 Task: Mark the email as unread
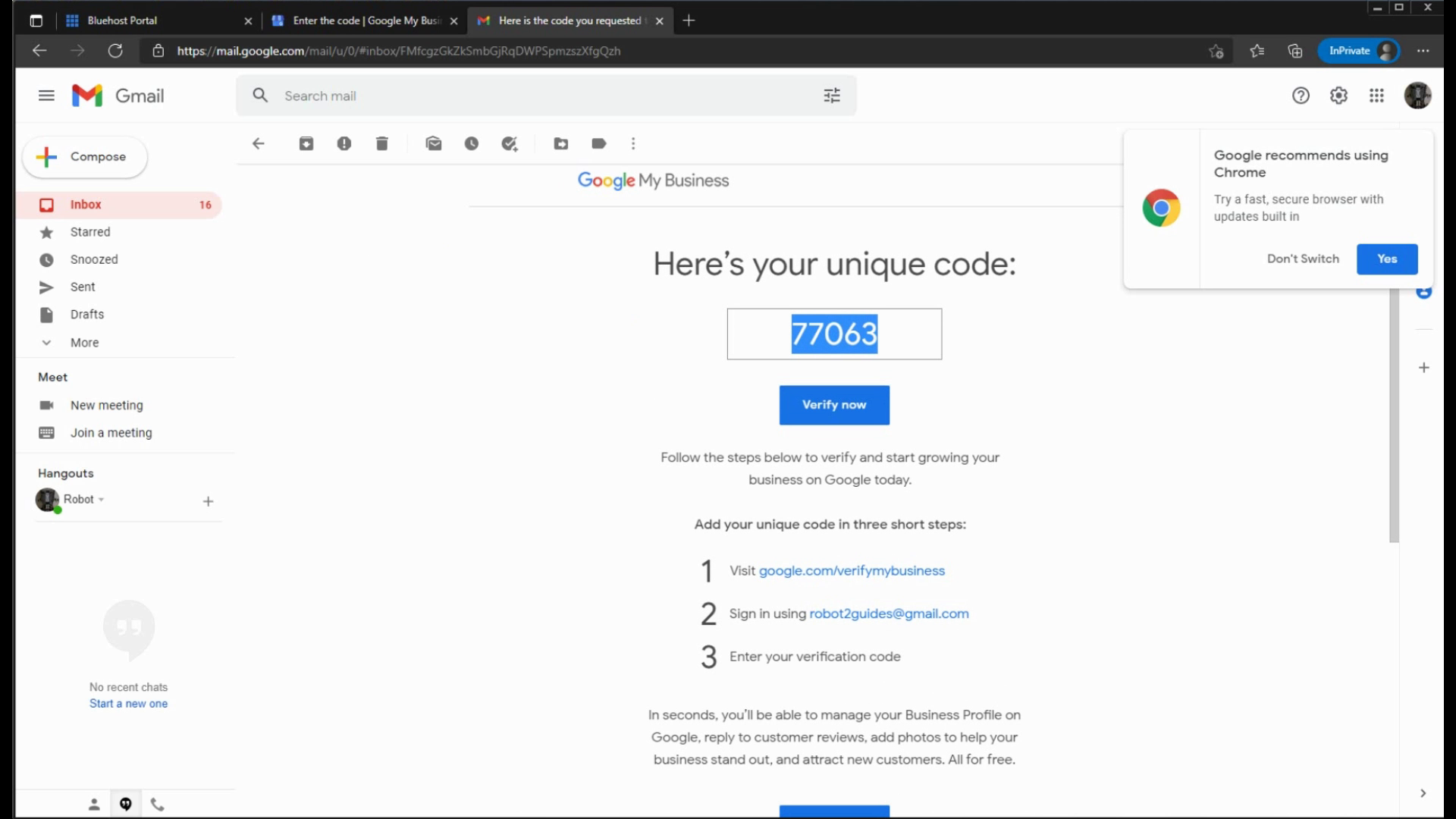click(433, 143)
